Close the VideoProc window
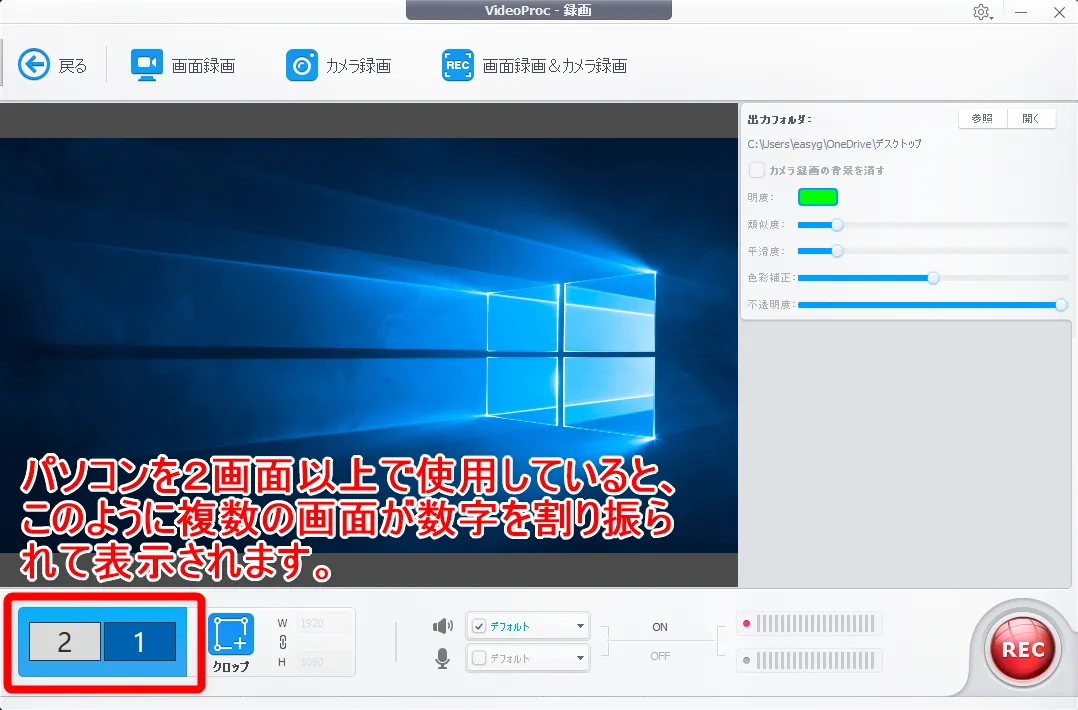This screenshot has height=710, width=1078. (x=1059, y=12)
